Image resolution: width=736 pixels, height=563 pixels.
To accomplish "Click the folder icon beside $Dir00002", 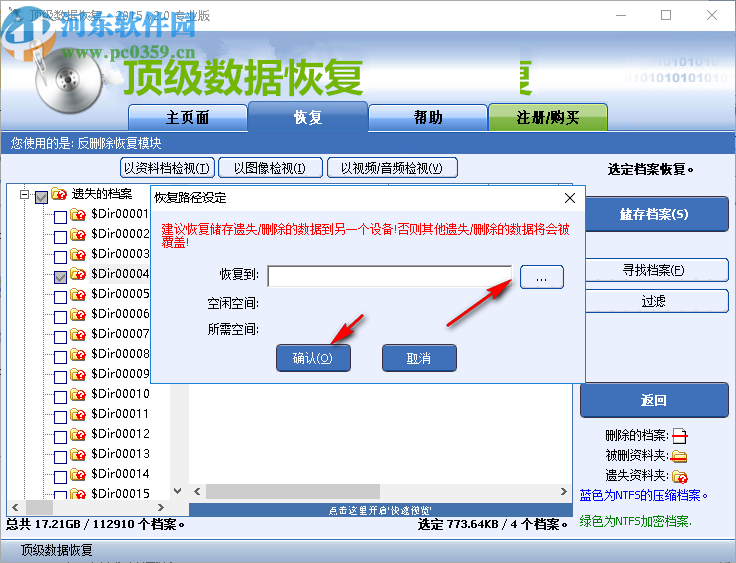I will coord(78,234).
